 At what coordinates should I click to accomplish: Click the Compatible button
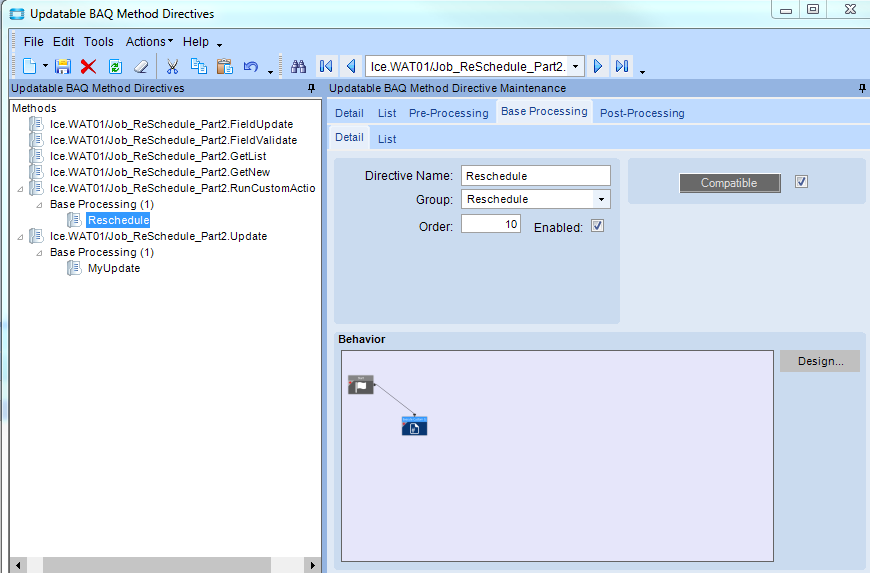tap(730, 183)
